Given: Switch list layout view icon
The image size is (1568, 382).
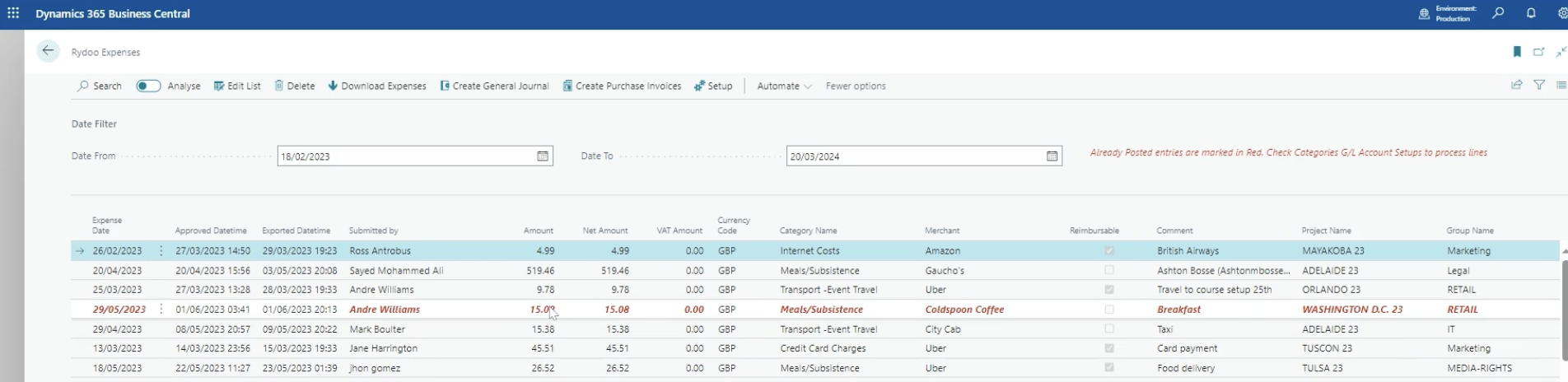Looking at the screenshot, I should (1561, 85).
